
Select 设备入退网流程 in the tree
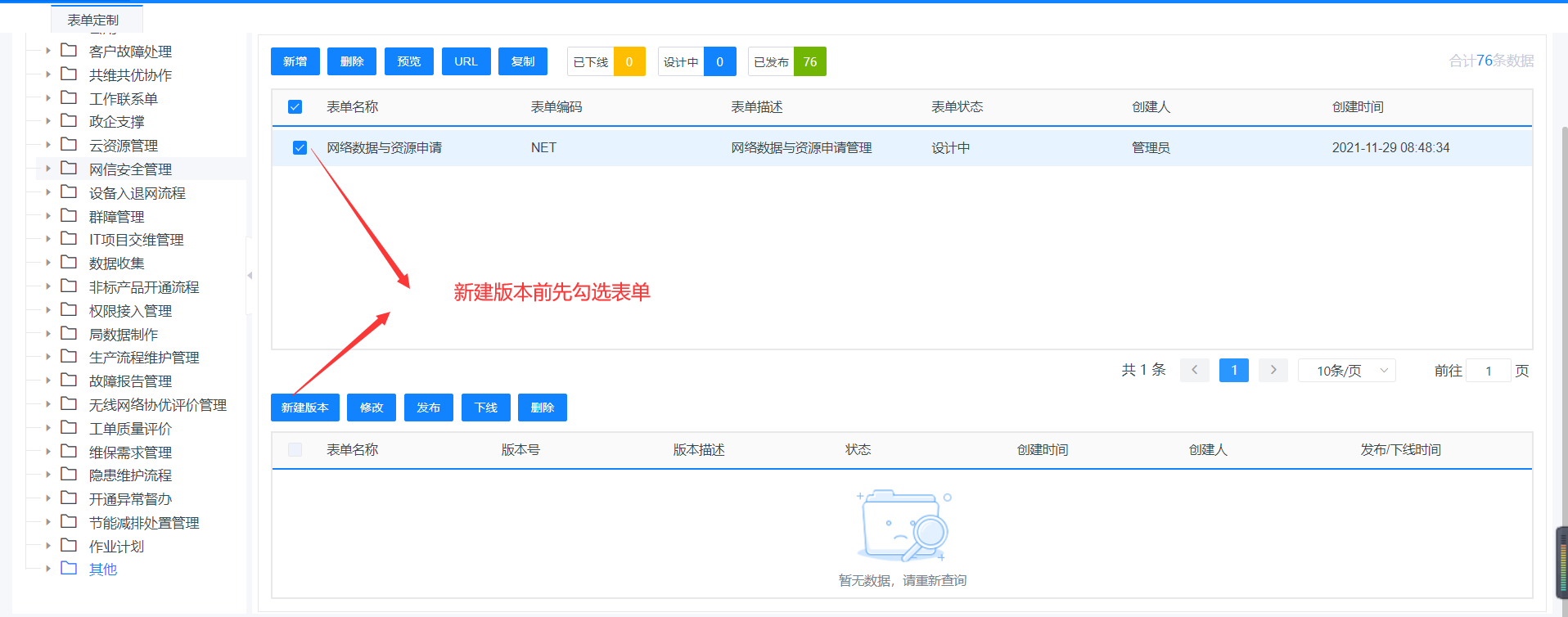click(x=137, y=193)
